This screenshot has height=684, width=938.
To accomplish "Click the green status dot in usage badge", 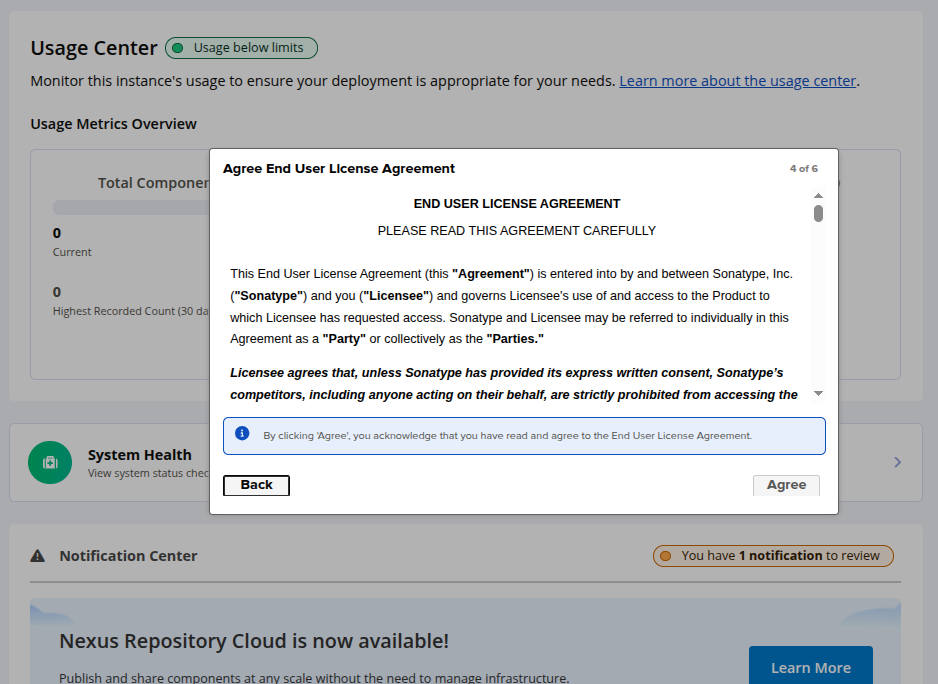I will (x=178, y=48).
